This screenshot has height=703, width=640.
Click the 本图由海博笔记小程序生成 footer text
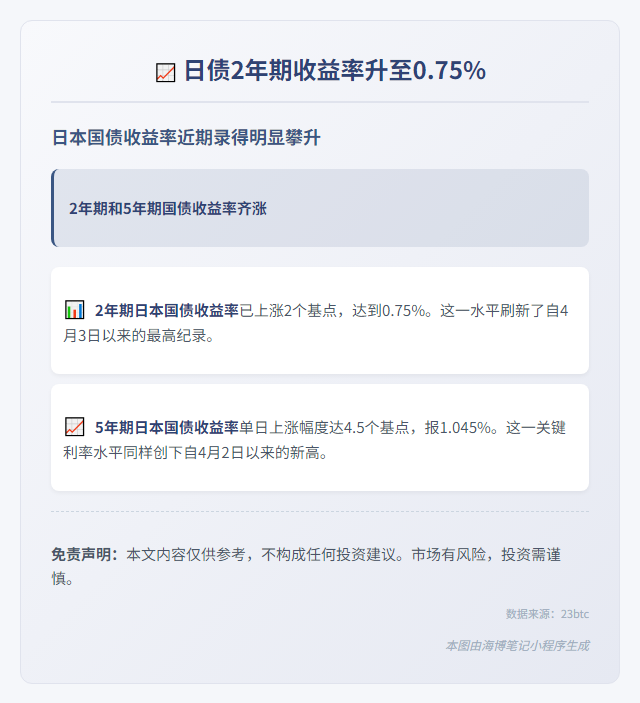click(x=517, y=646)
